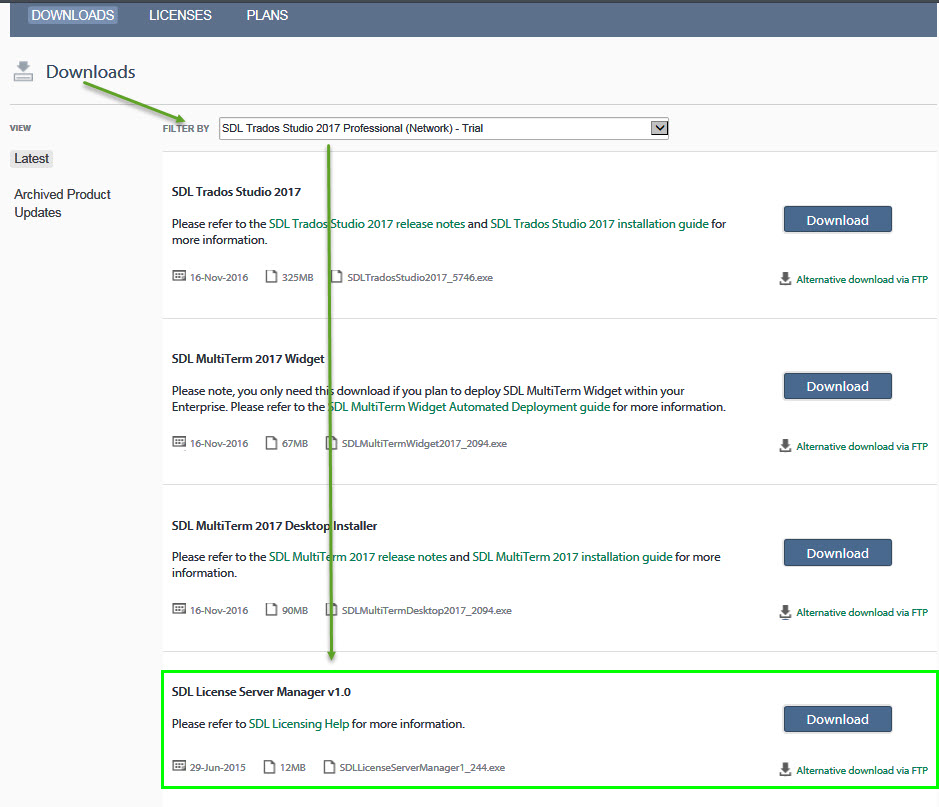Click FTP download icon for MultiTerm Widget
Image resolution: width=939 pixels, height=807 pixels.
785,445
